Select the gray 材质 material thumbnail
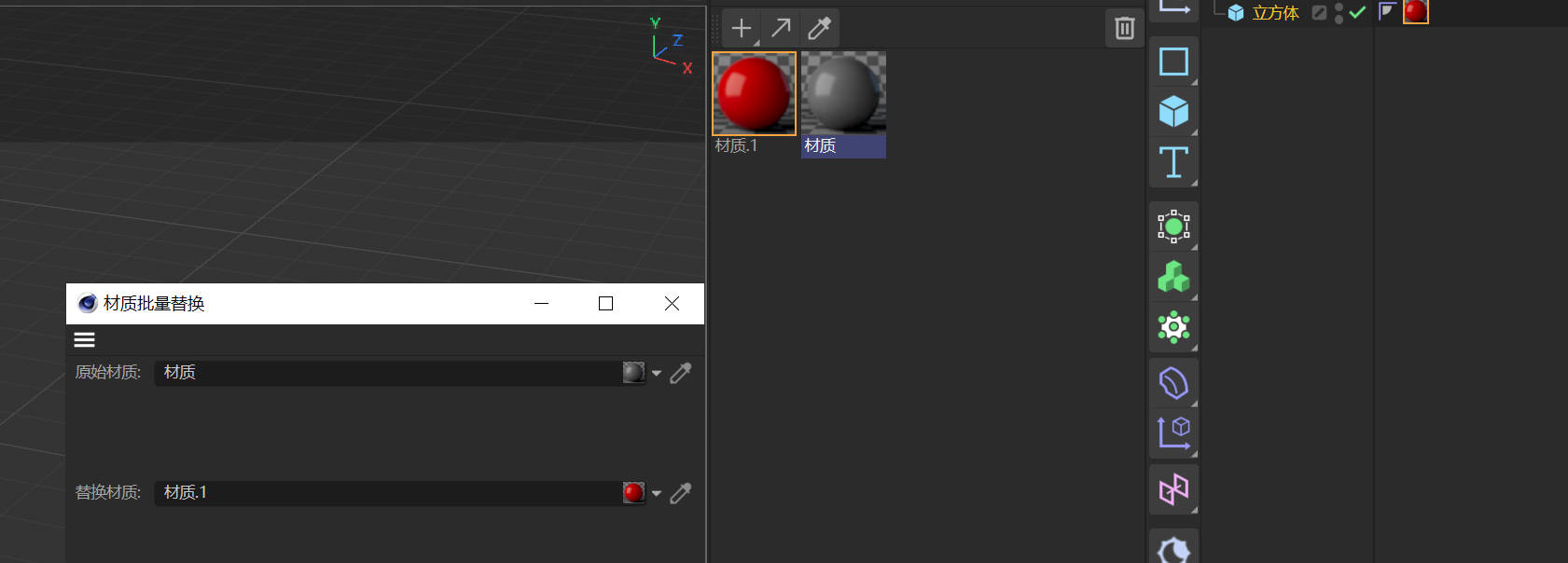1568x563 pixels. tap(843, 93)
